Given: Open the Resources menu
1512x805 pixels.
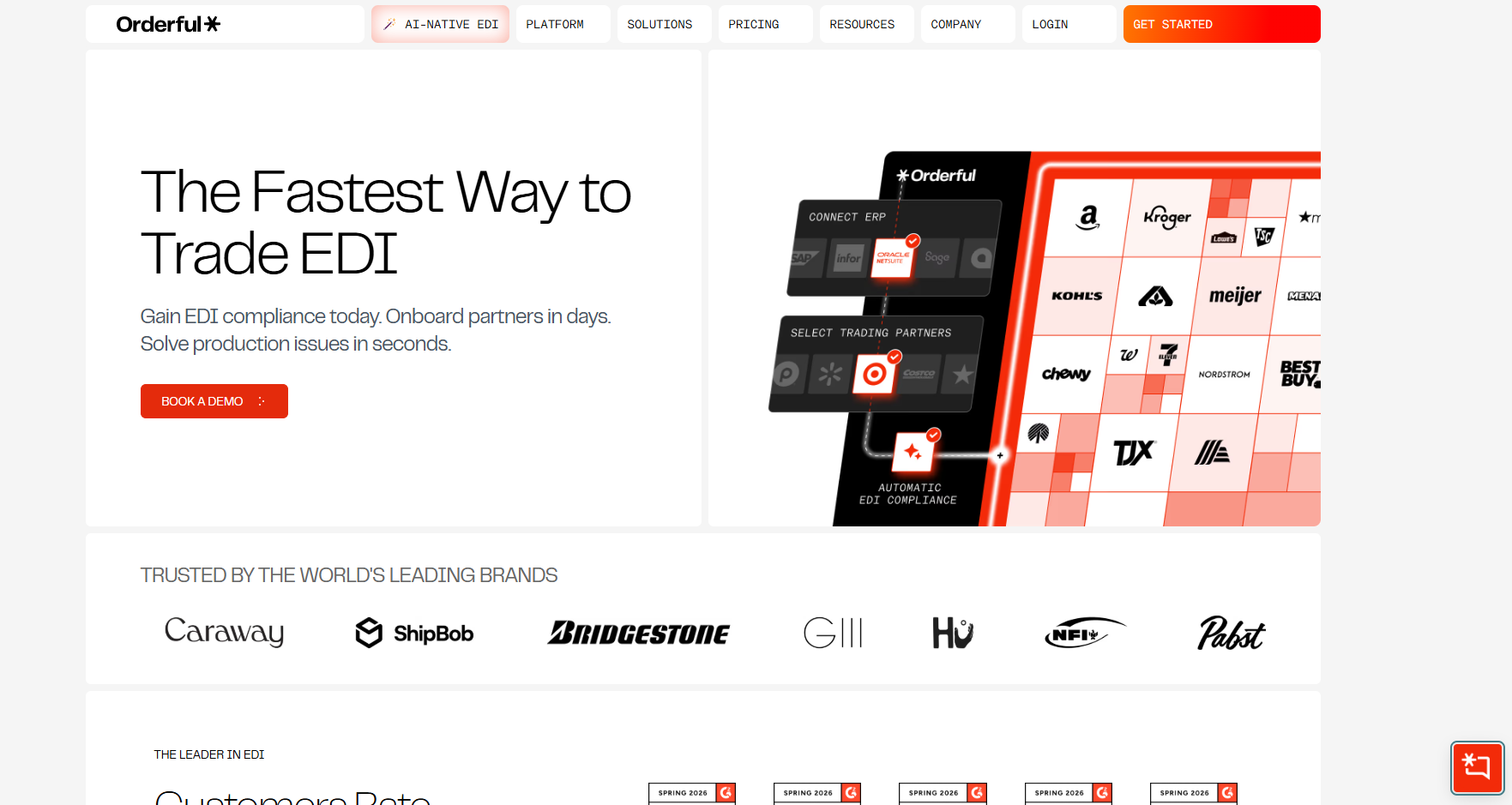Looking at the screenshot, I should [866, 24].
